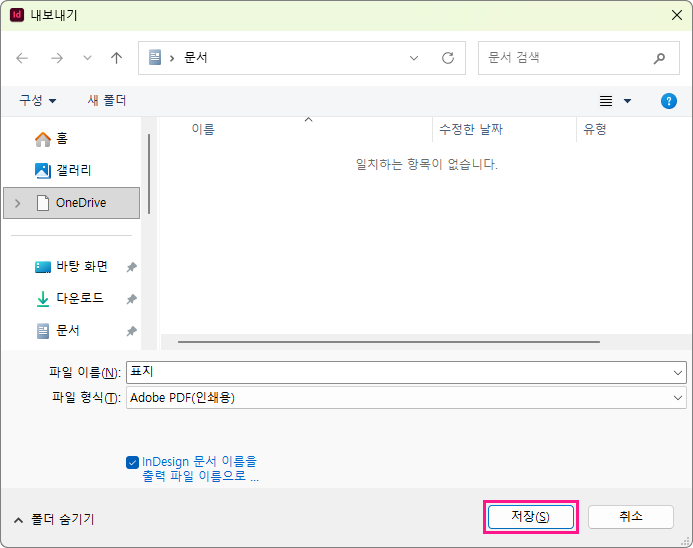Expand the OneDrive tree node
This screenshot has height=548, width=693.
(17, 203)
